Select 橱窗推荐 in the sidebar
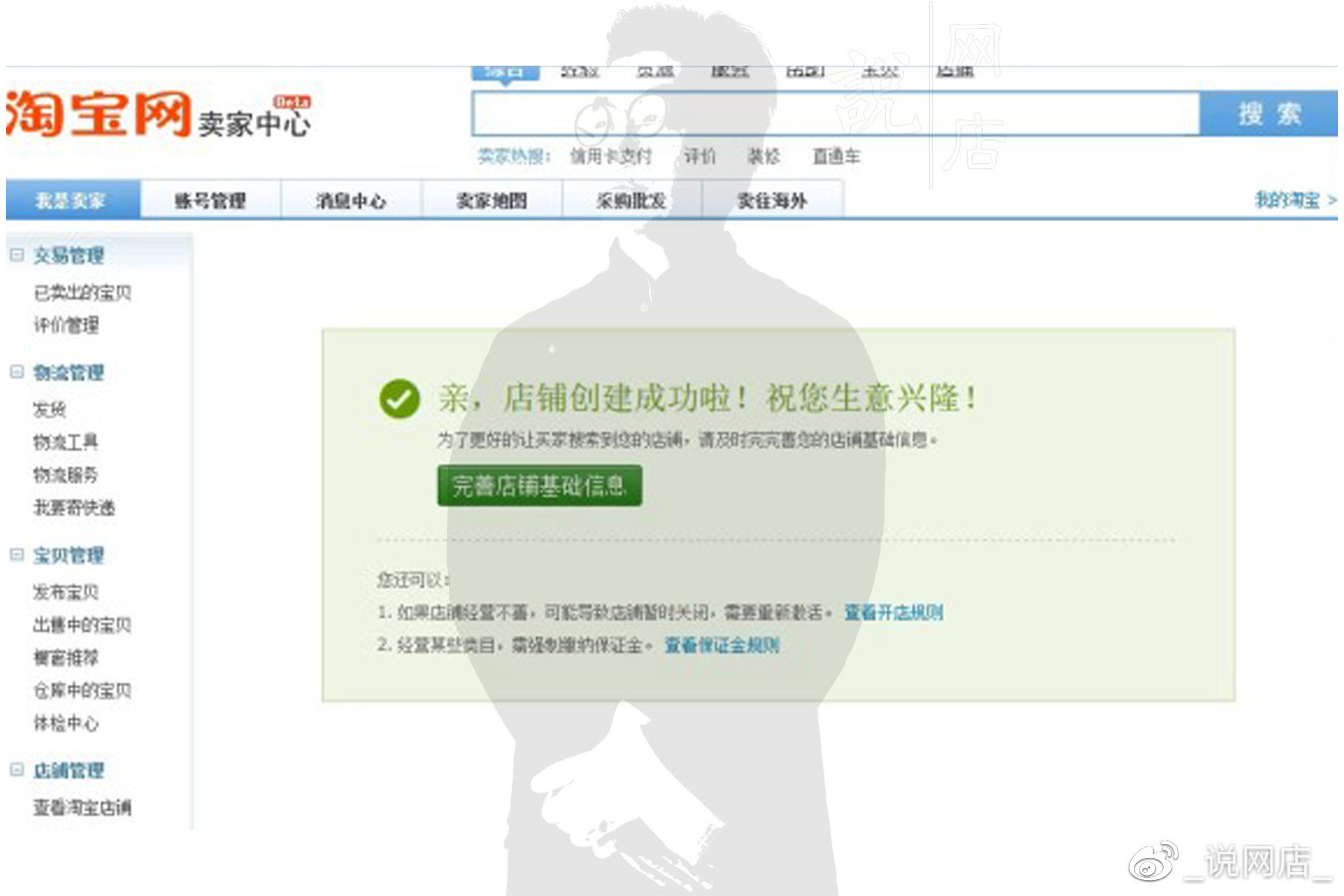 (66, 658)
